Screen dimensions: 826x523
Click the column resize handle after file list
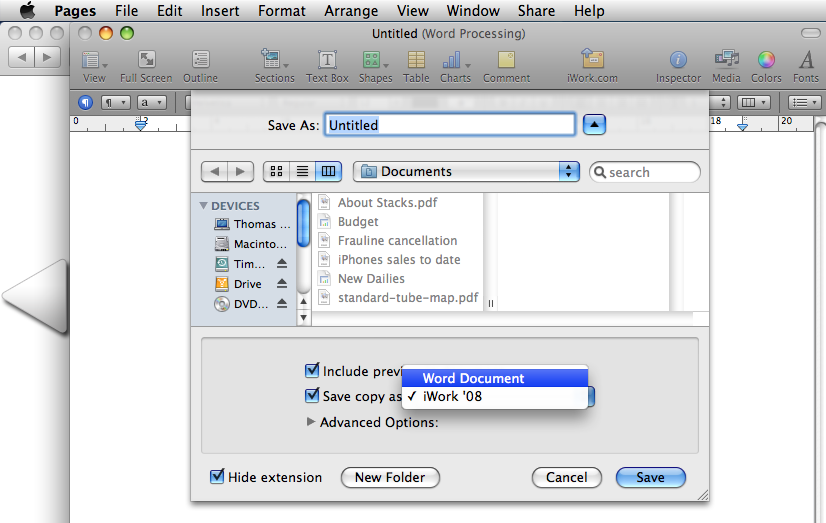click(490, 303)
